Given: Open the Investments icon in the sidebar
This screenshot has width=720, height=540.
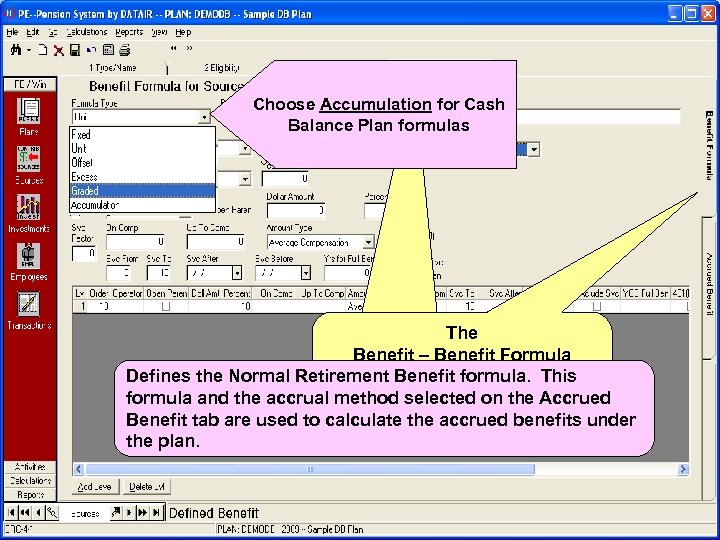Looking at the screenshot, I should pyautogui.click(x=28, y=207).
